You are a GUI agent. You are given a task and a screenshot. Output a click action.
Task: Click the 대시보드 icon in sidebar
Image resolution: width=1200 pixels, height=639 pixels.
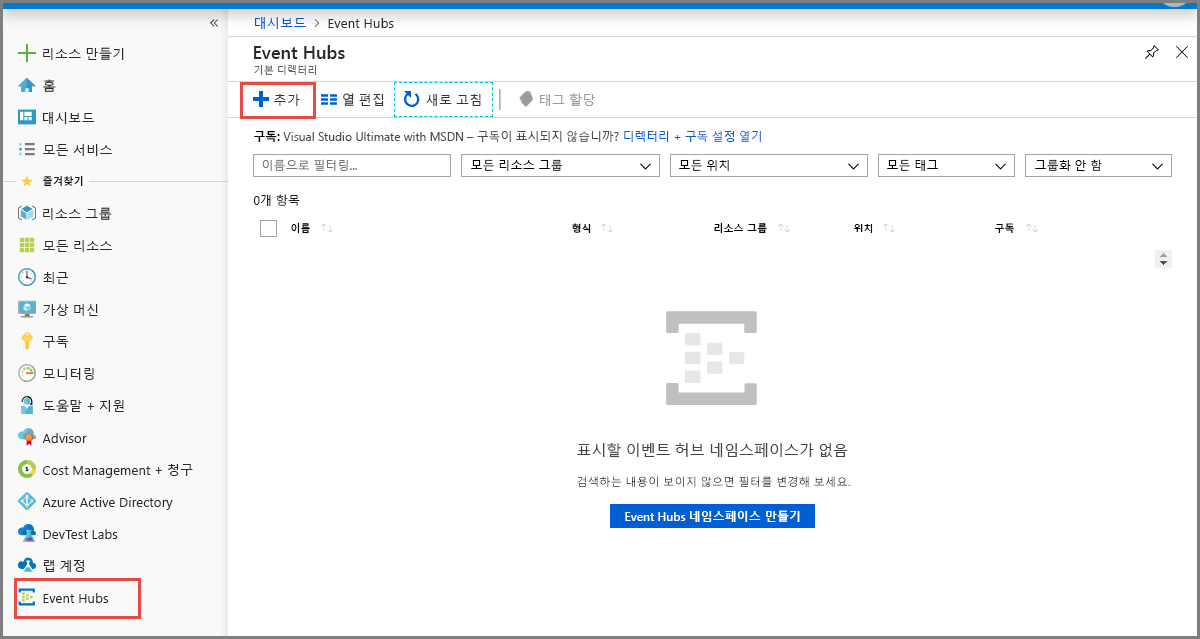(27, 117)
